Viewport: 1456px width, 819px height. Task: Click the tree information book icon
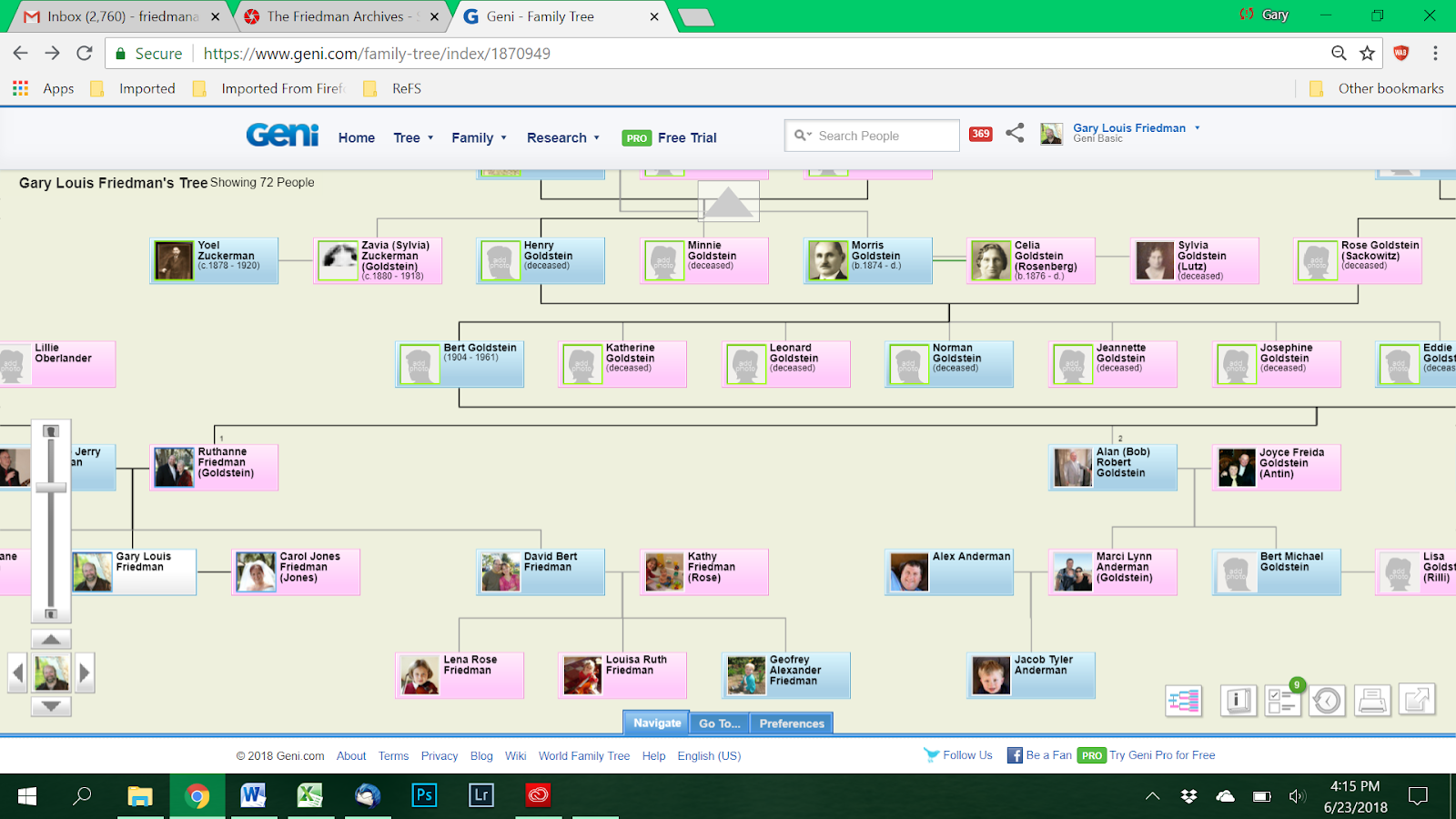click(1237, 701)
